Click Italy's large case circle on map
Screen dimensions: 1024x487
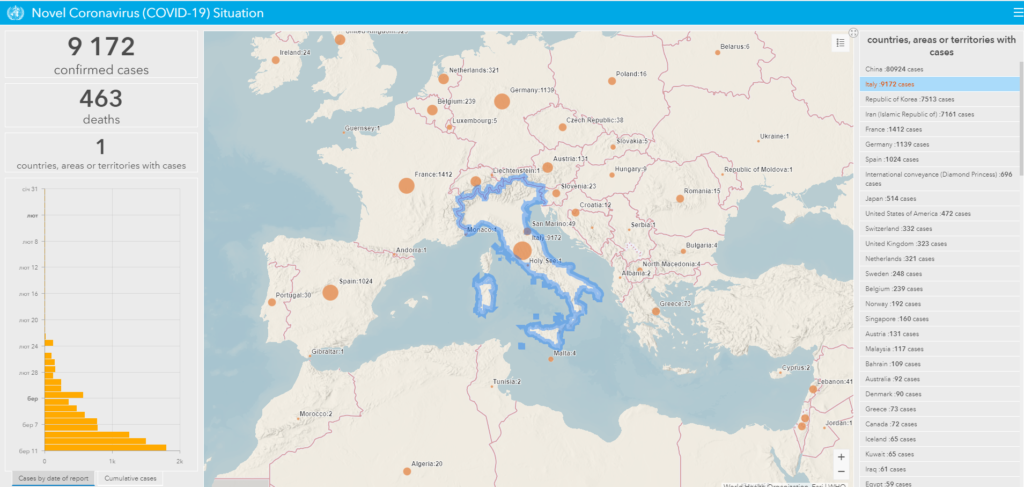[x=522, y=251]
